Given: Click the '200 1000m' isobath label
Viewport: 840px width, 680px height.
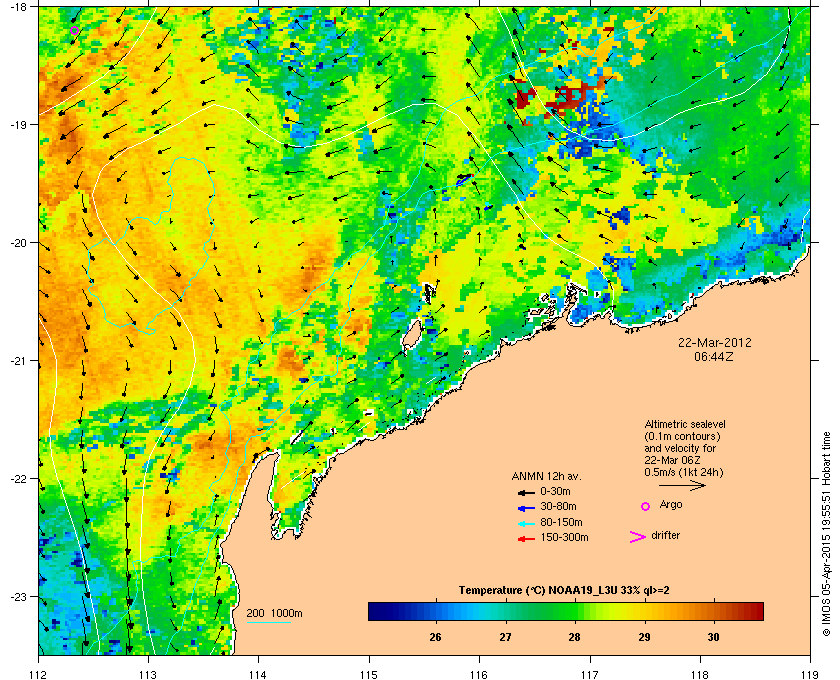Looking at the screenshot, I should point(274,613).
